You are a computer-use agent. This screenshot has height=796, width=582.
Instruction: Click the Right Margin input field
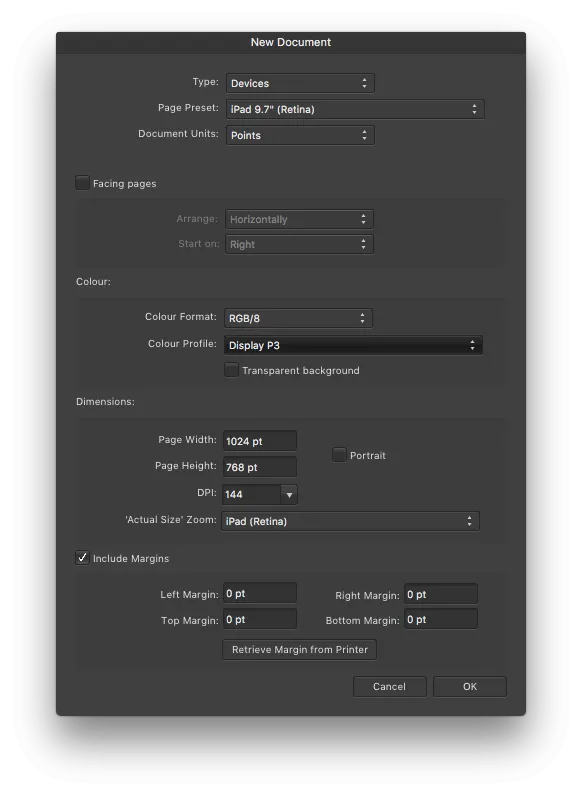(441, 594)
